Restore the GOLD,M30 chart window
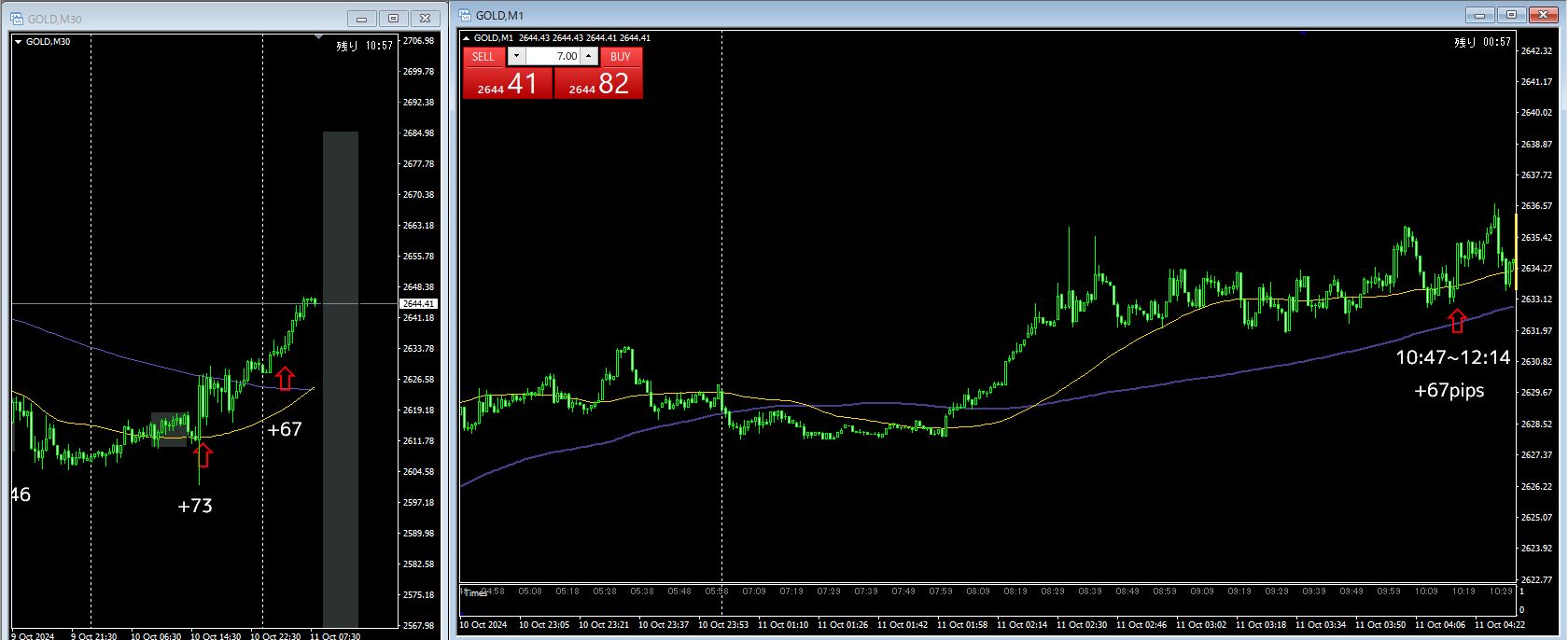 tap(394, 18)
